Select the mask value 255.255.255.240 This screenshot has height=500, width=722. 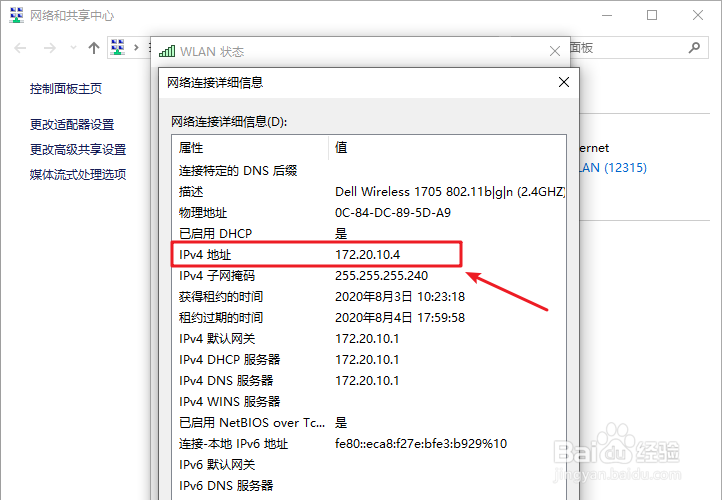pos(381,276)
